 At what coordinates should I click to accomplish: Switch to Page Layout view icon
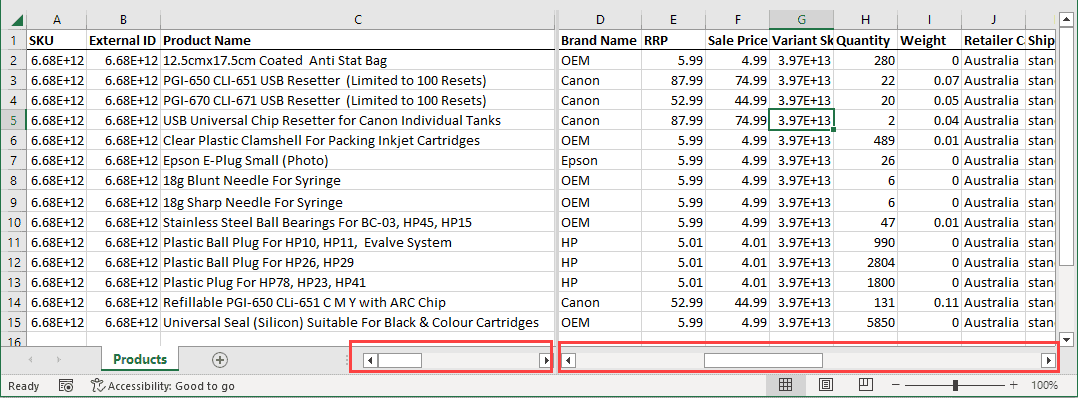click(x=827, y=386)
